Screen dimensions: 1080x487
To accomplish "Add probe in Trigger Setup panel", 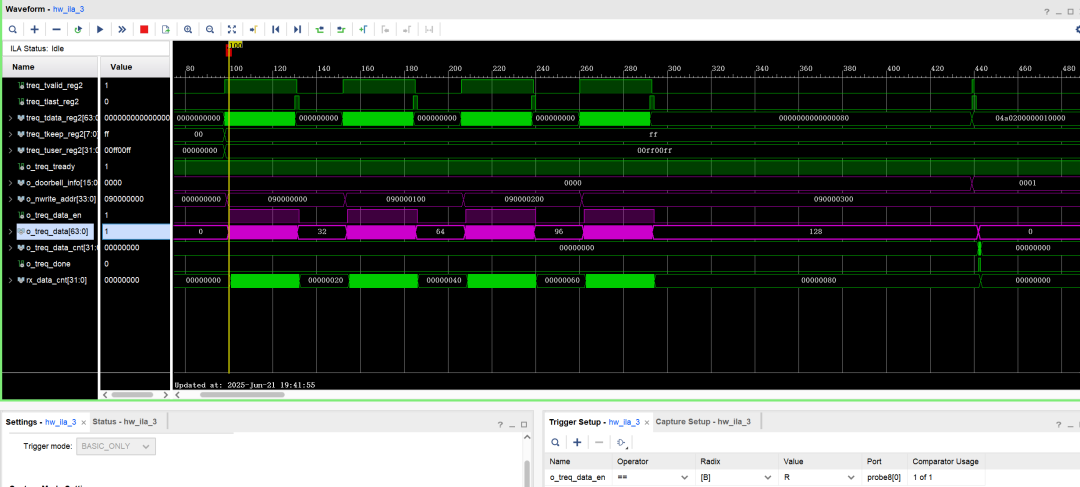I will [x=577, y=442].
